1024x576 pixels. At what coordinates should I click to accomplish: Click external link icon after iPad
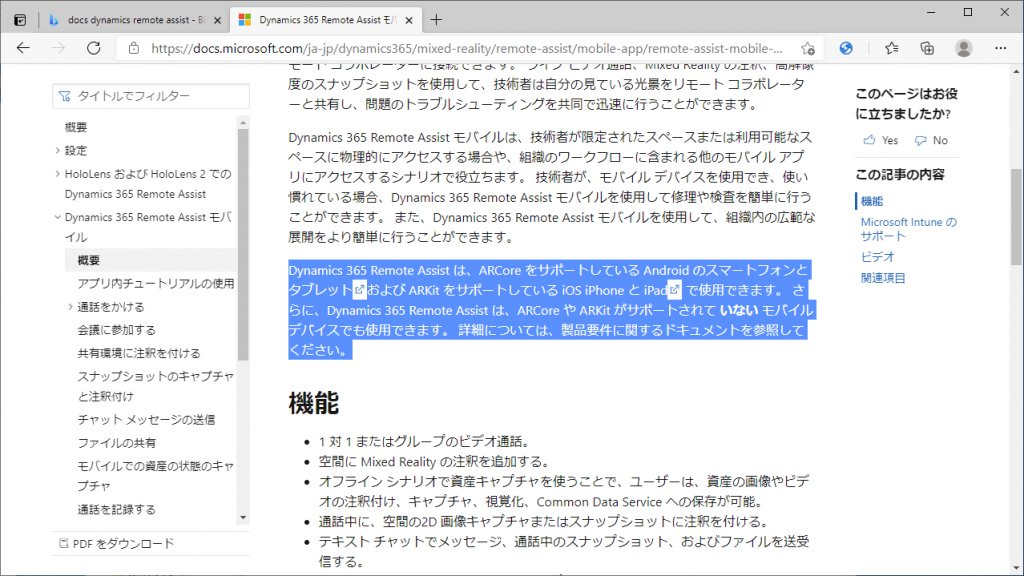(675, 289)
